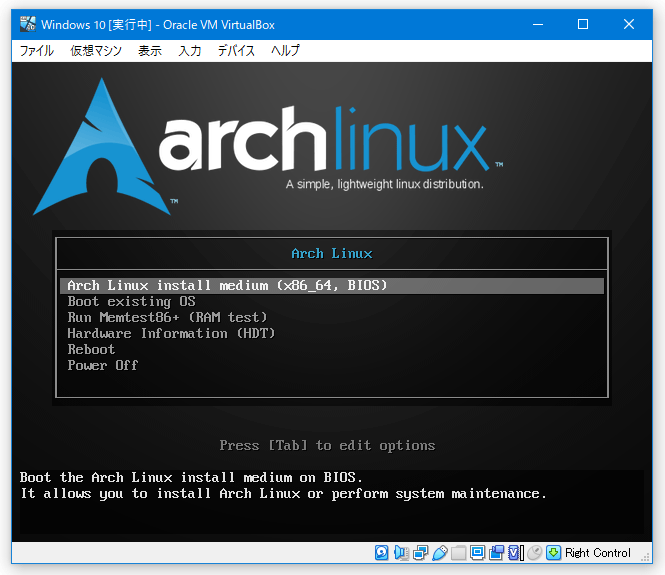
Task: Click the hard disk activity status icon
Action: click(381, 553)
